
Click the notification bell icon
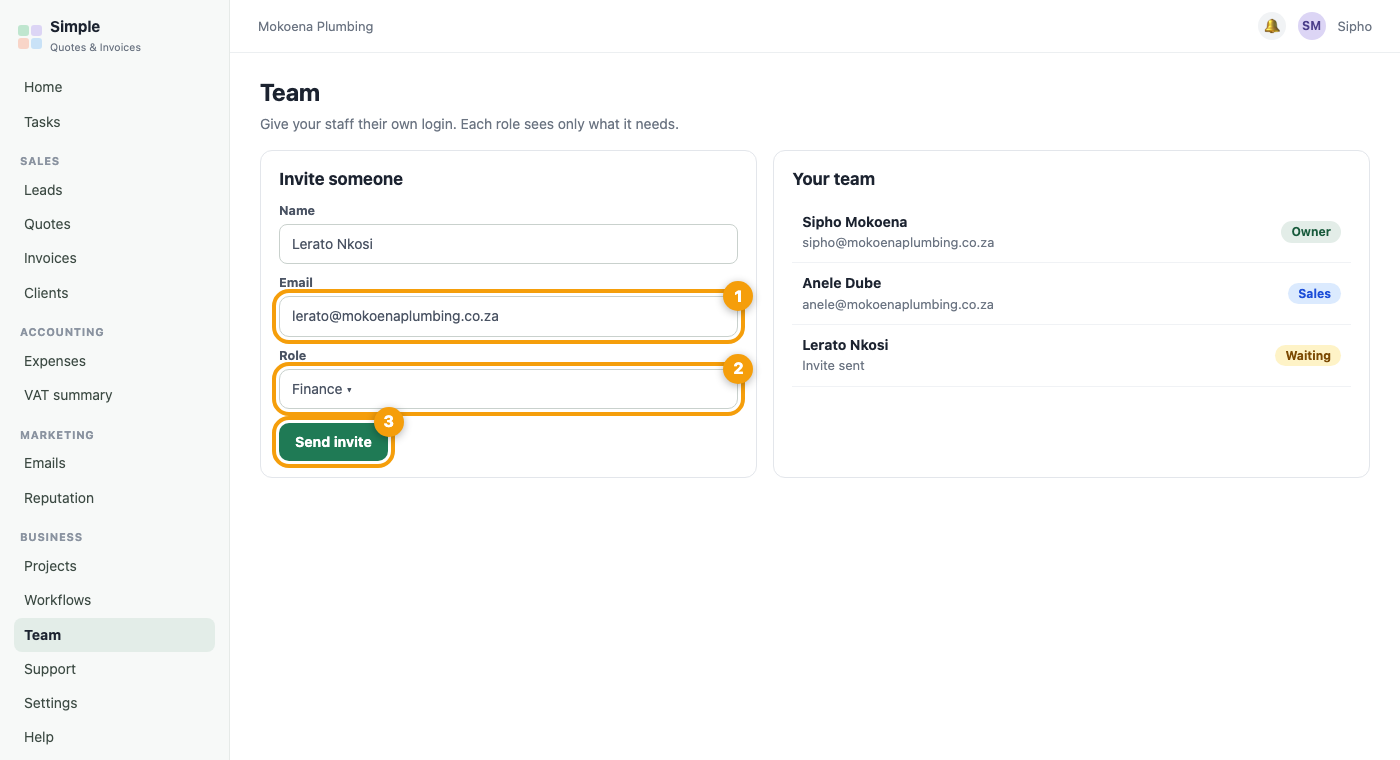pos(1272,26)
